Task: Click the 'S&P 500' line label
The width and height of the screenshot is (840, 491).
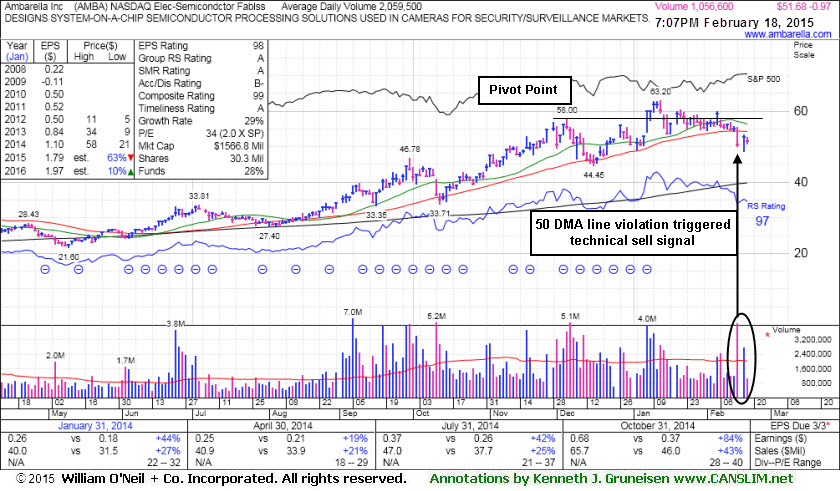Action: coord(764,79)
